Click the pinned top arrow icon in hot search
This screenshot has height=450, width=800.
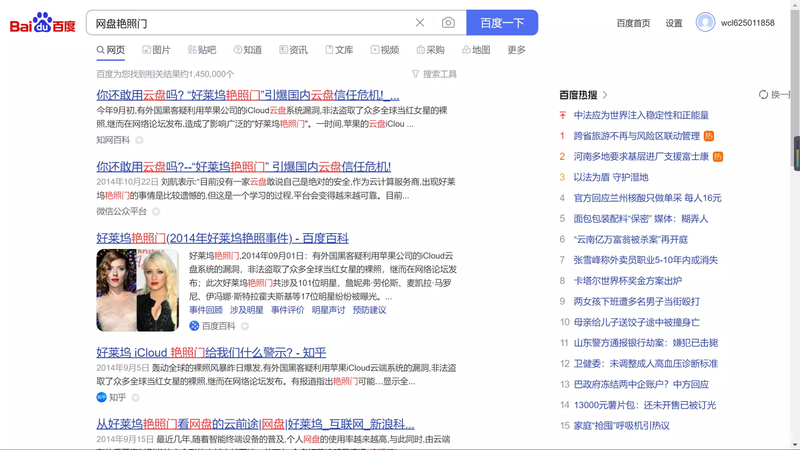(x=562, y=115)
